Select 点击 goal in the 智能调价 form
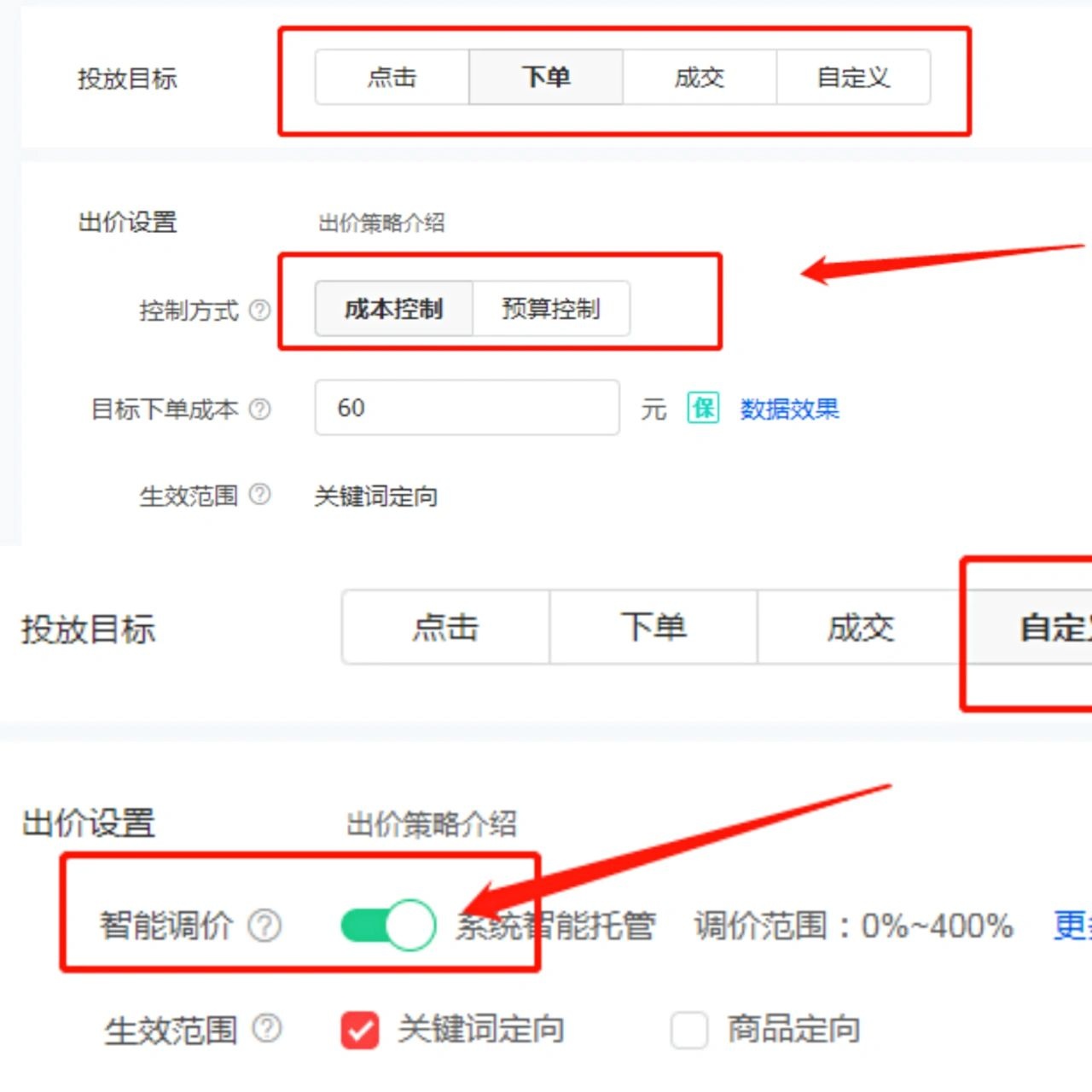 445,627
